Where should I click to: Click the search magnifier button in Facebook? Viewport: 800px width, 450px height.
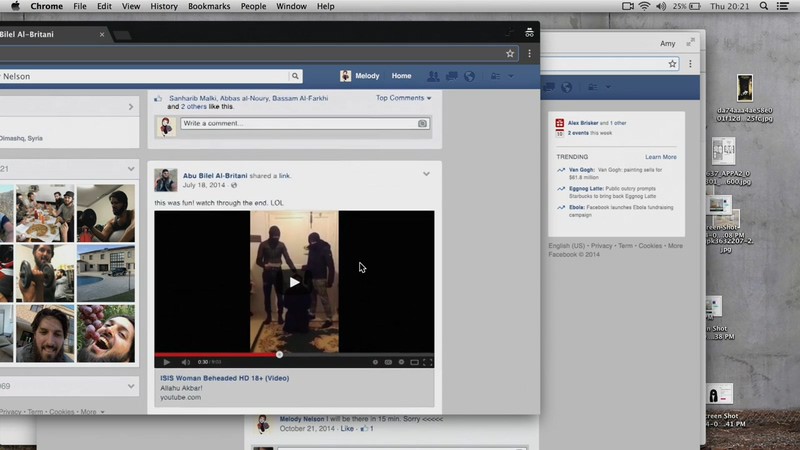tap(295, 76)
